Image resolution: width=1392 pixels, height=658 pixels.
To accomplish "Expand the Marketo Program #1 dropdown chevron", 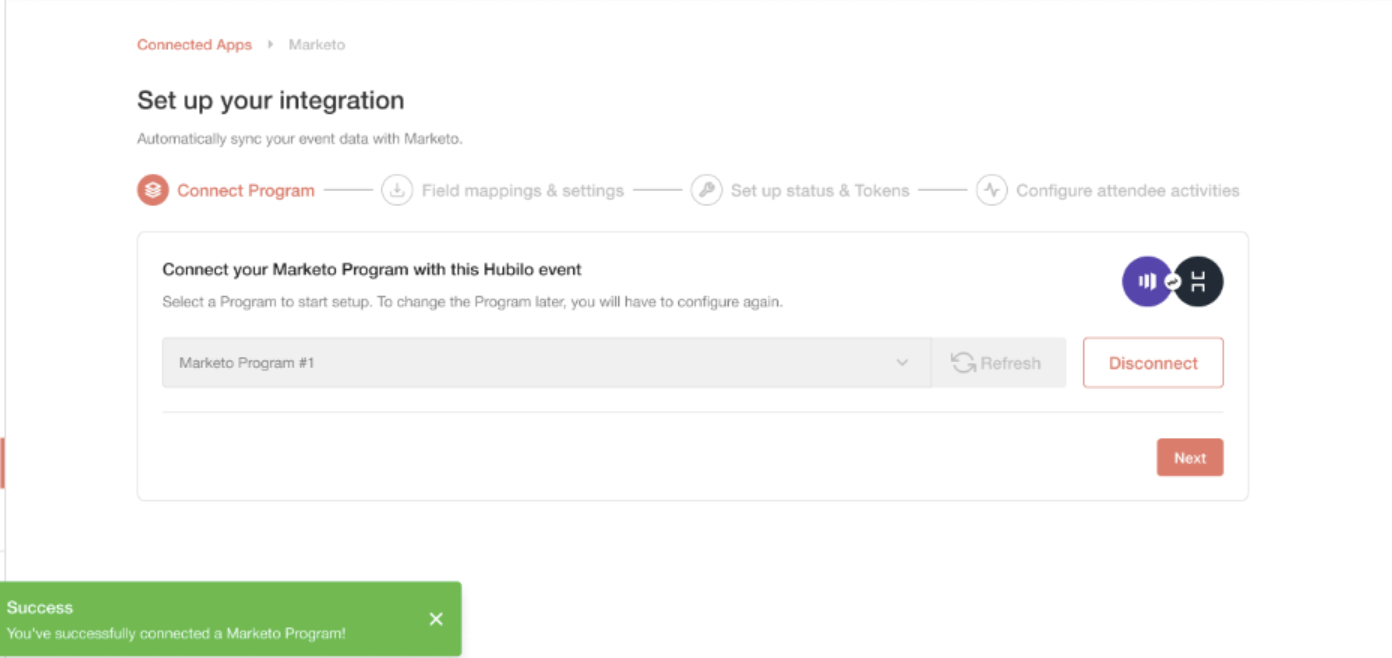I will coord(902,363).
